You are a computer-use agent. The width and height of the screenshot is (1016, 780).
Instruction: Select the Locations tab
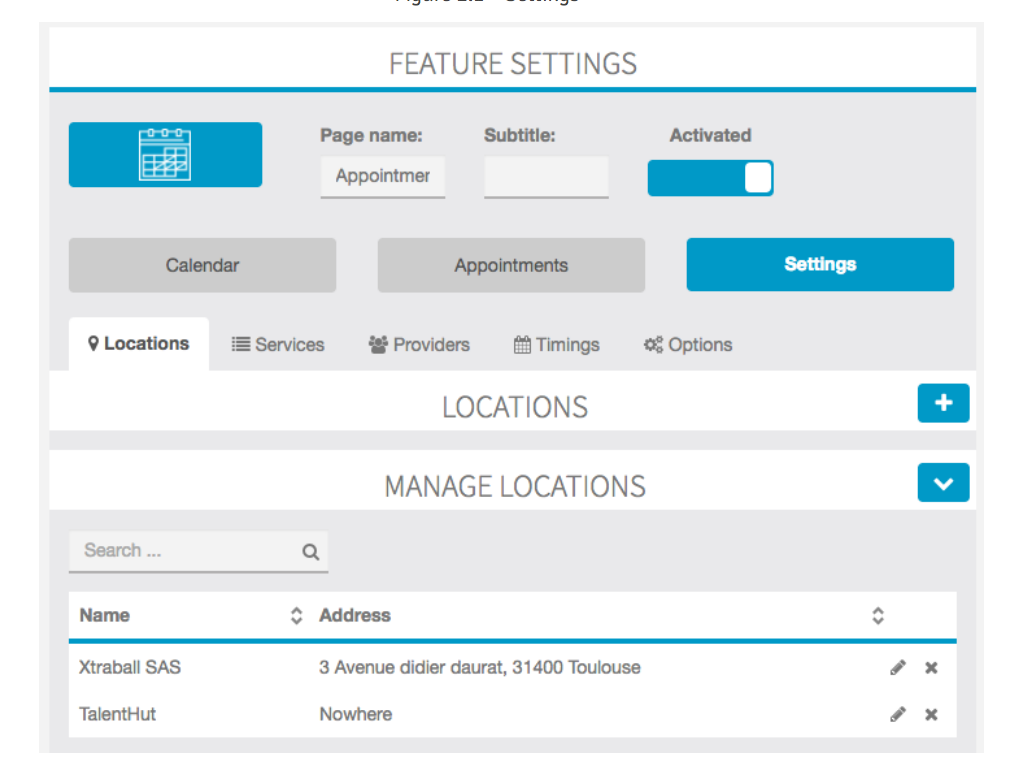138,344
